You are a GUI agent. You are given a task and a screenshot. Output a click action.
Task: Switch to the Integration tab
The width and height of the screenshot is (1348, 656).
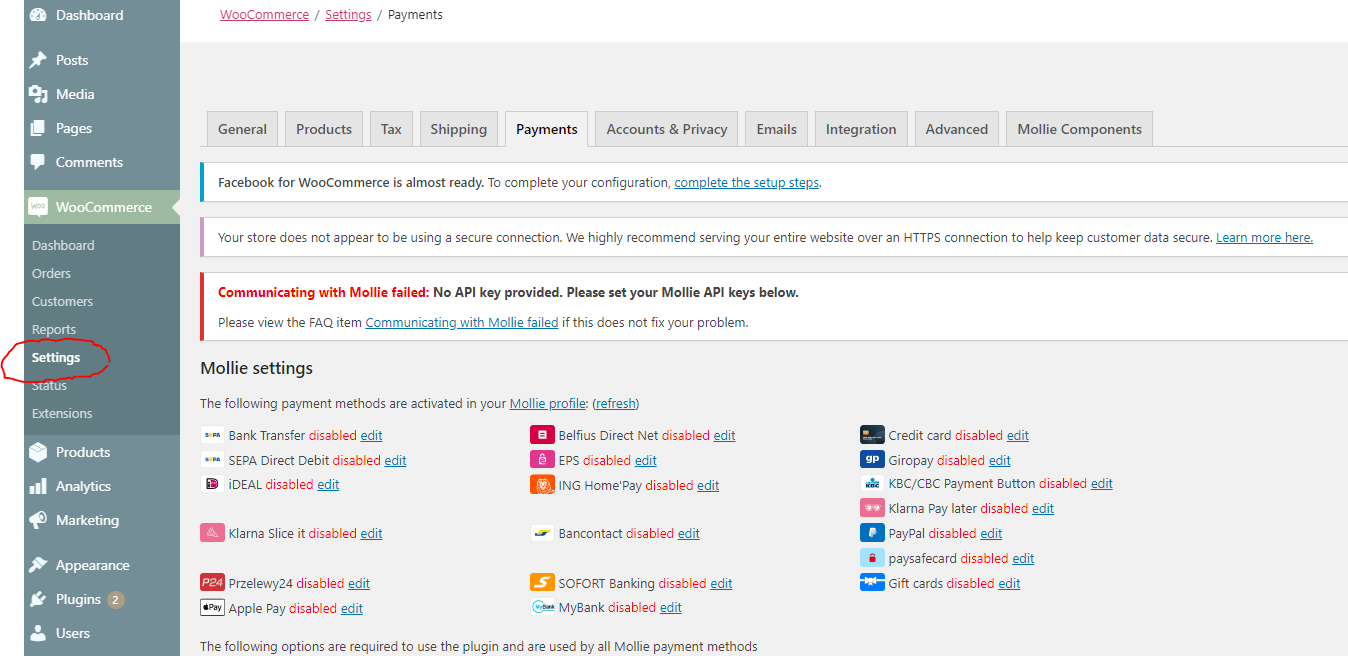point(861,129)
